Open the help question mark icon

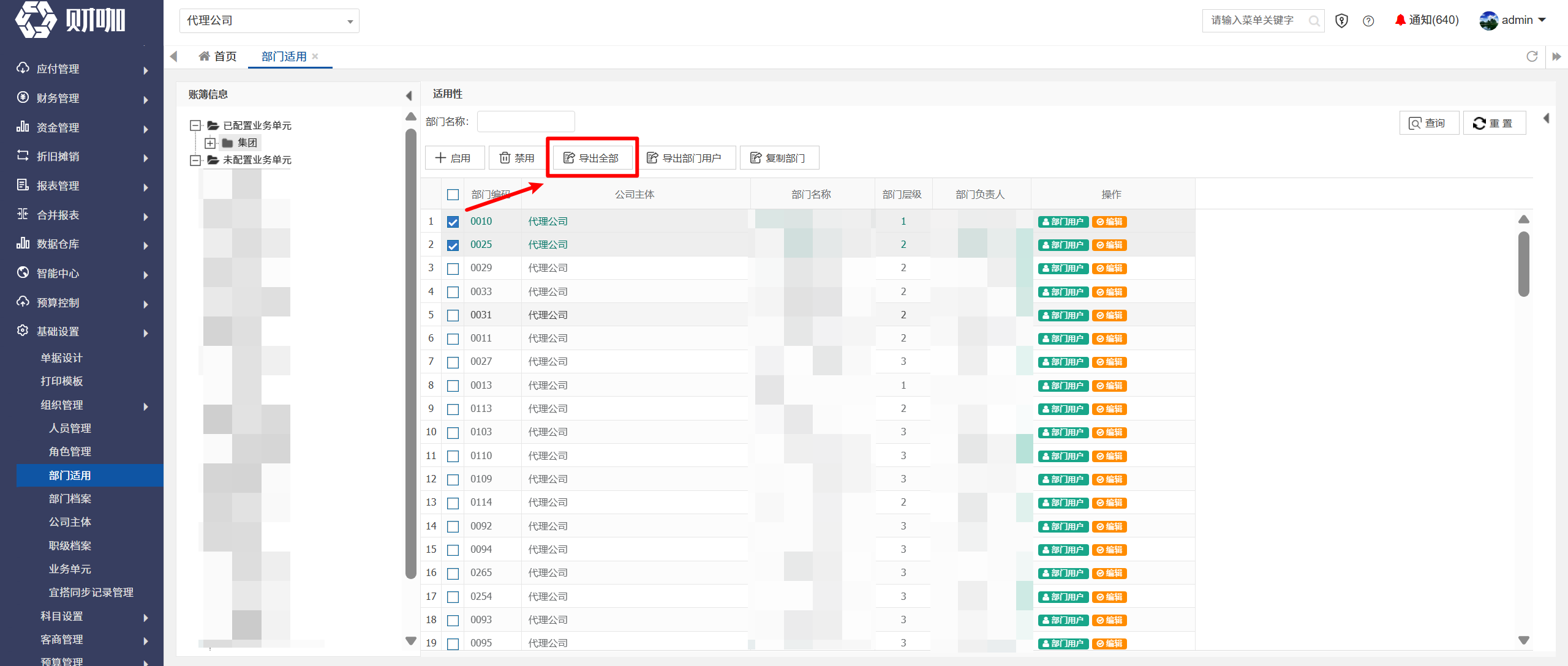pos(1368,21)
